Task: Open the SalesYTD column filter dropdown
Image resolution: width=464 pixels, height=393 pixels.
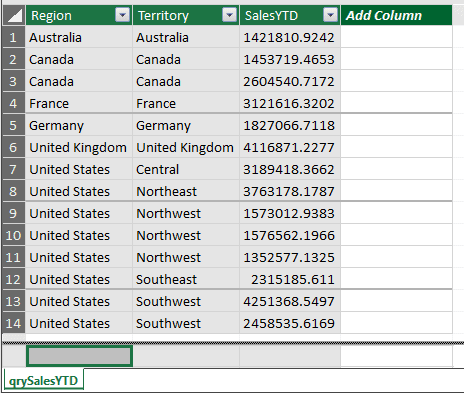Action: (x=330, y=15)
